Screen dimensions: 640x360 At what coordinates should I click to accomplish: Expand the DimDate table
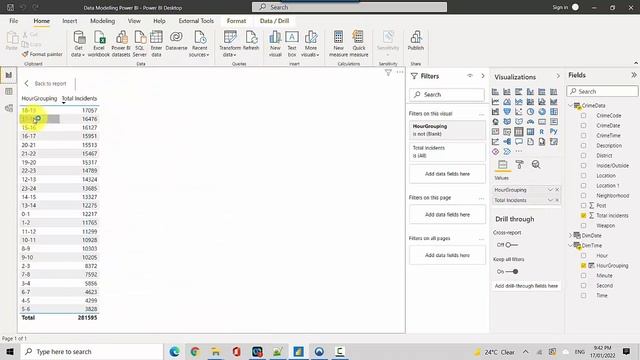click(x=570, y=236)
